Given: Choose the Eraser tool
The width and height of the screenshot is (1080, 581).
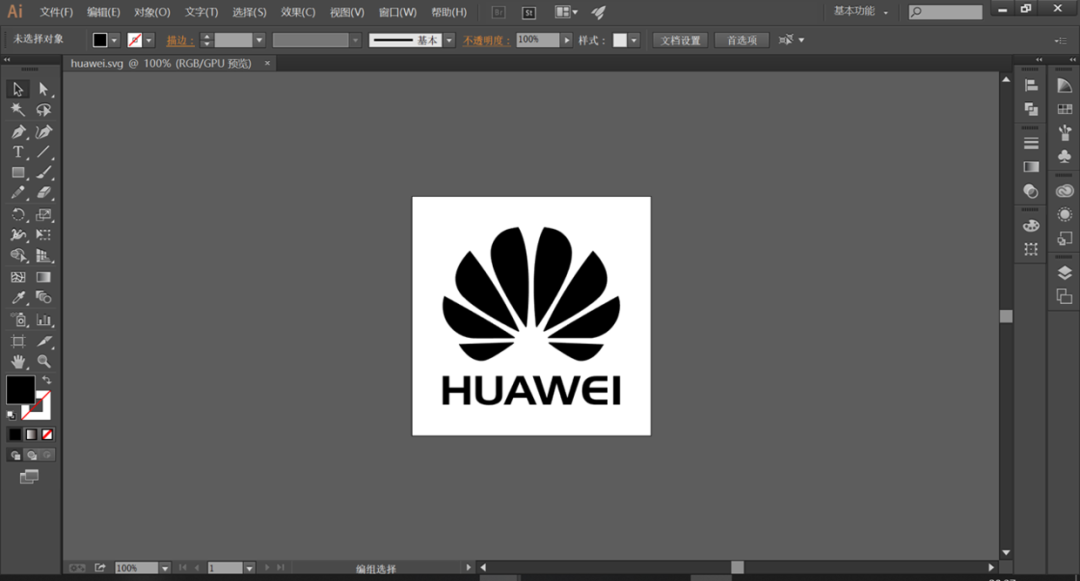Looking at the screenshot, I should click(x=43, y=193).
